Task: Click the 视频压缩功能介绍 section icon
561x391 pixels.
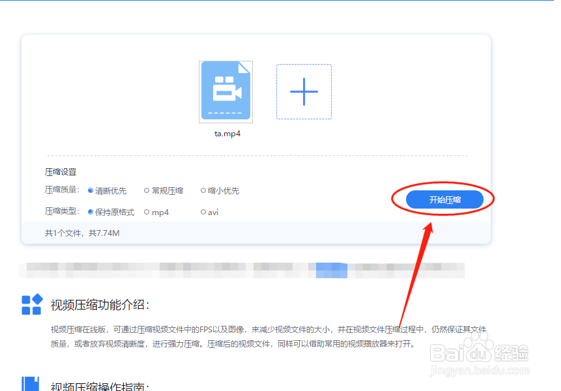Action: click(32, 304)
